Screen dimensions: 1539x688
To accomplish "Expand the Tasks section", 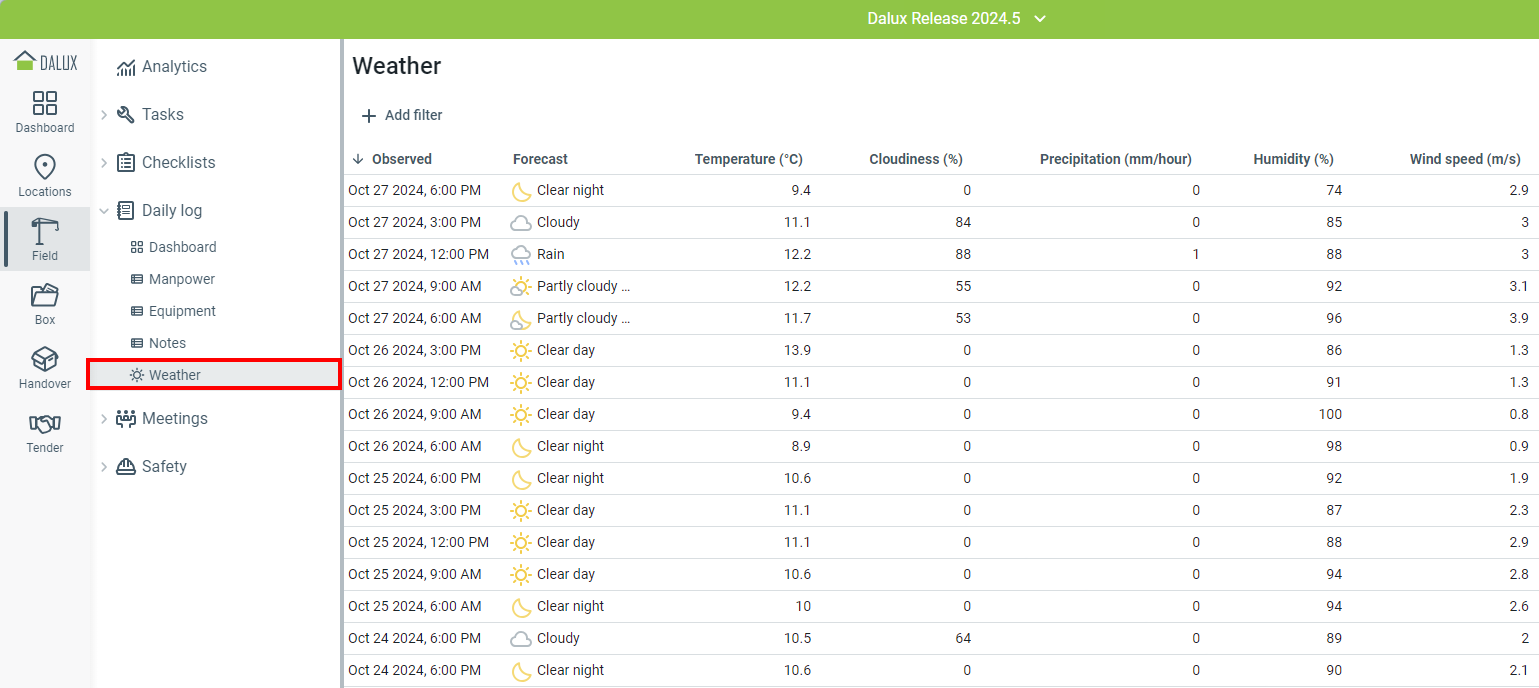I will 104,115.
